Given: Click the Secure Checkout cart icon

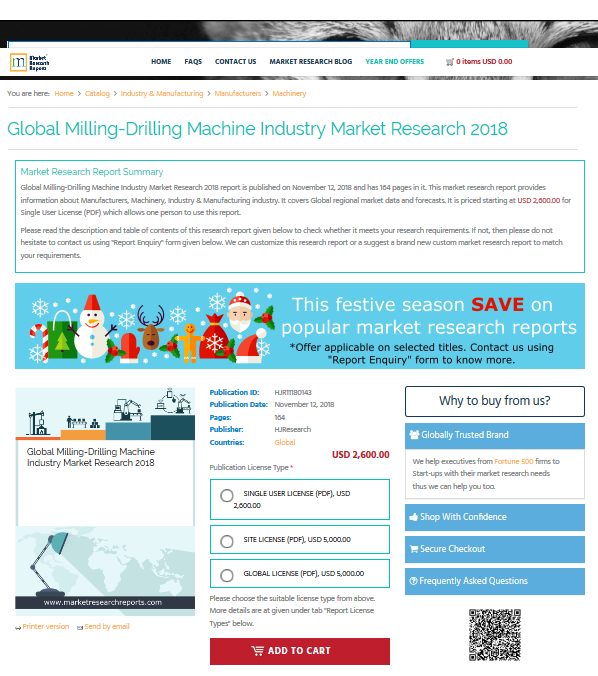Looking at the screenshot, I should click(414, 549).
